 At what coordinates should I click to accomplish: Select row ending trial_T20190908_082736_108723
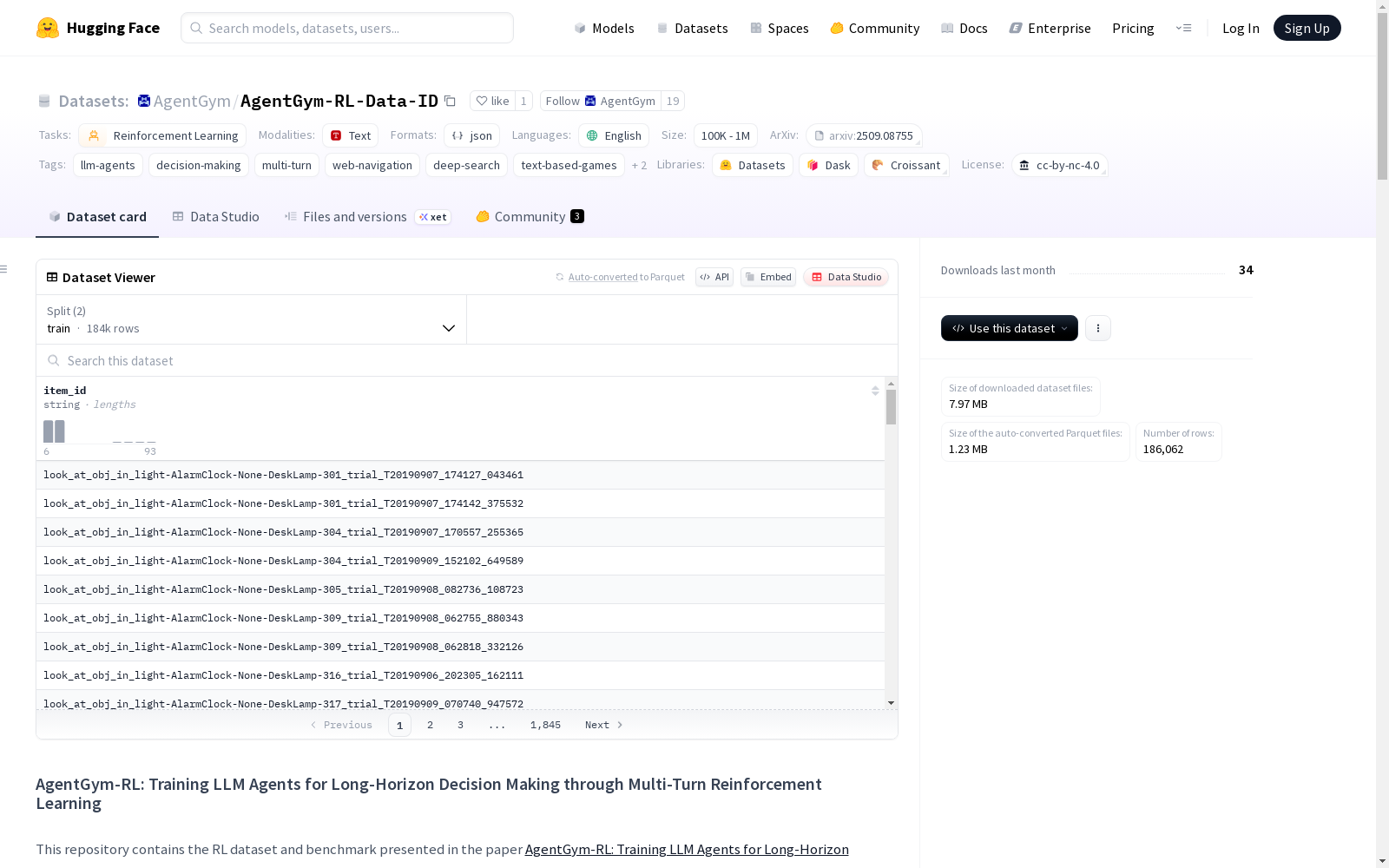(460, 589)
